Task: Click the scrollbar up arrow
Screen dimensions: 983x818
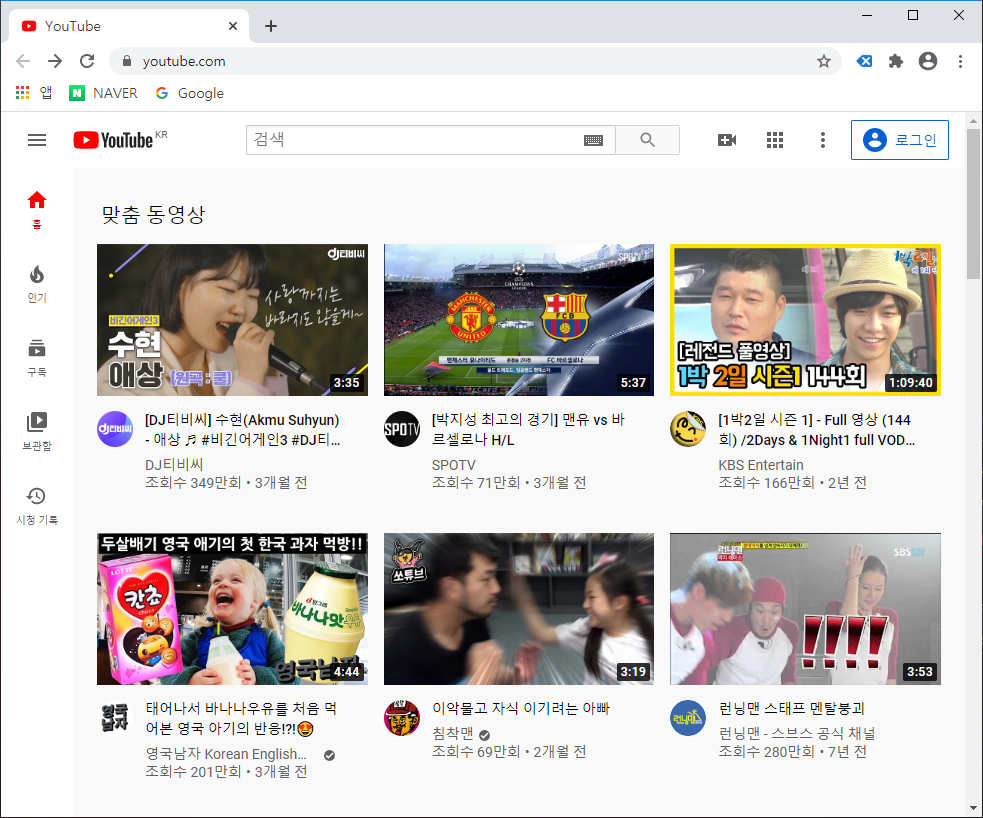Action: pos(973,120)
